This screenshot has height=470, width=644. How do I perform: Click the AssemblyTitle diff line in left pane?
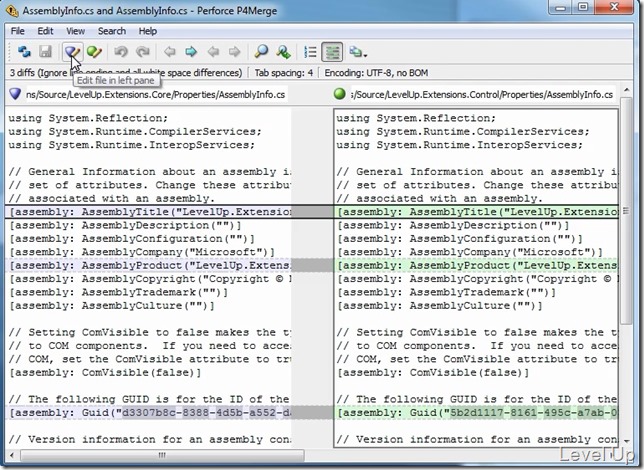150,212
